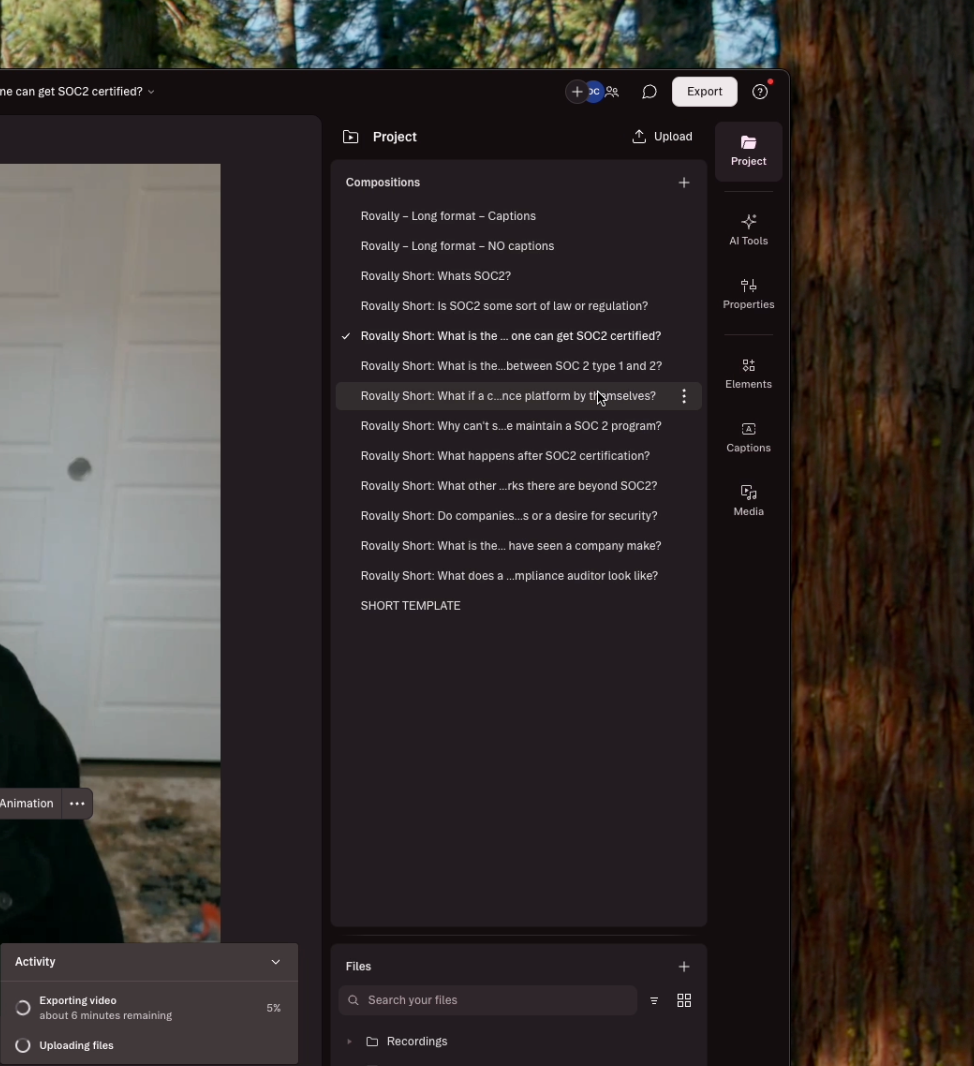The image size is (974, 1066).
Task: Switch files to grid view
Action: 684,1001
